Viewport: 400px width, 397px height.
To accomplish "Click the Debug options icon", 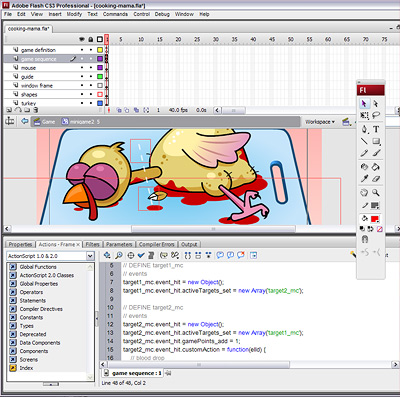I will [x=175, y=255].
